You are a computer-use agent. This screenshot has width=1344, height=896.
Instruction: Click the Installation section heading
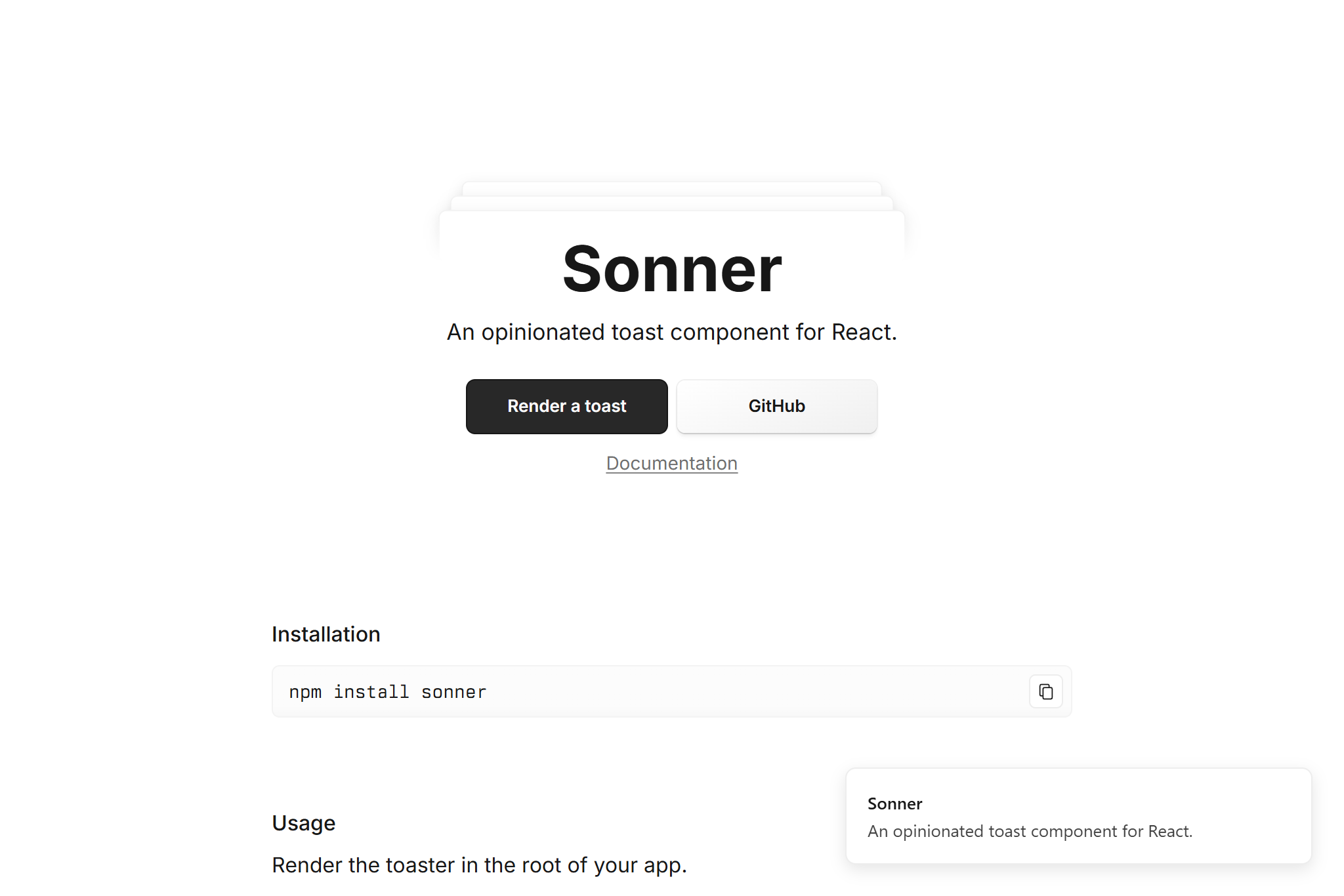325,634
